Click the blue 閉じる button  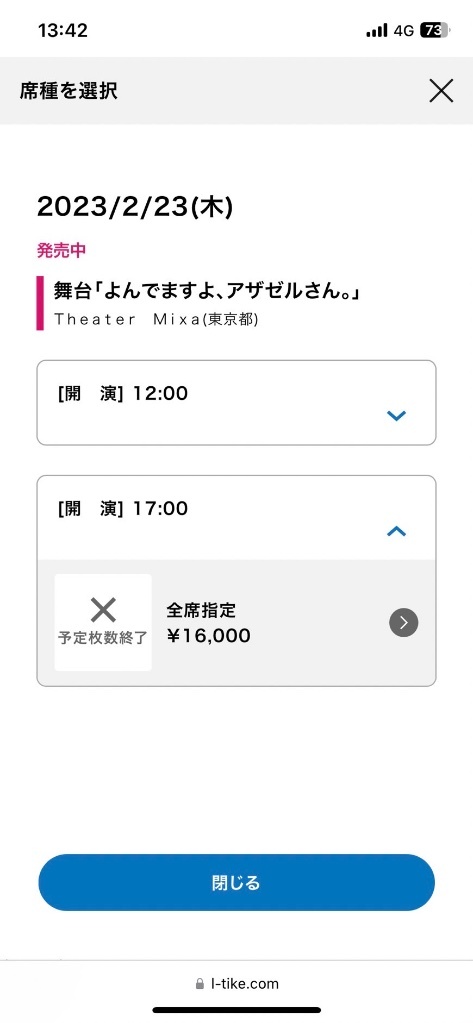[x=236, y=883]
